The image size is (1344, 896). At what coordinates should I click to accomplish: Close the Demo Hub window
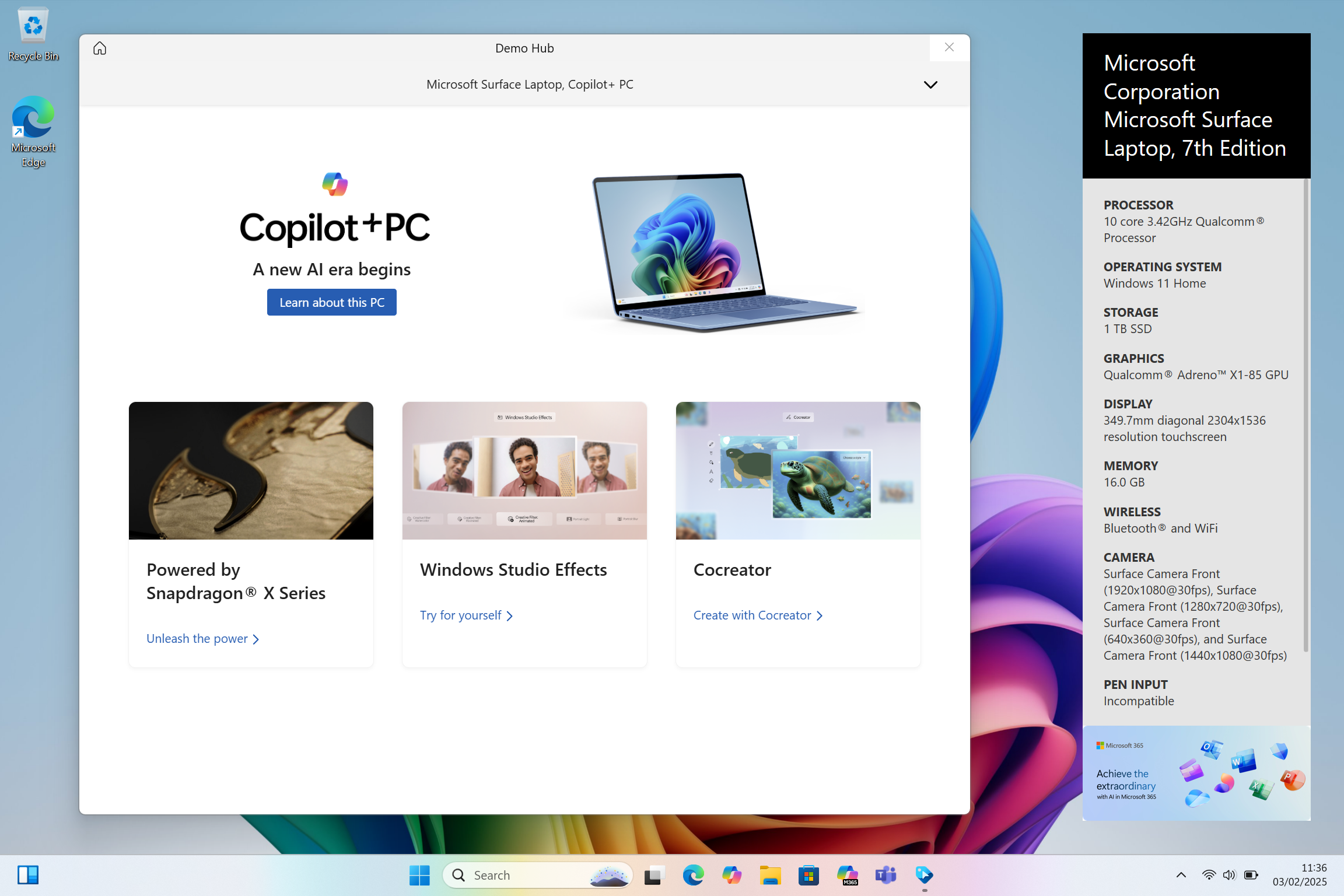949,47
